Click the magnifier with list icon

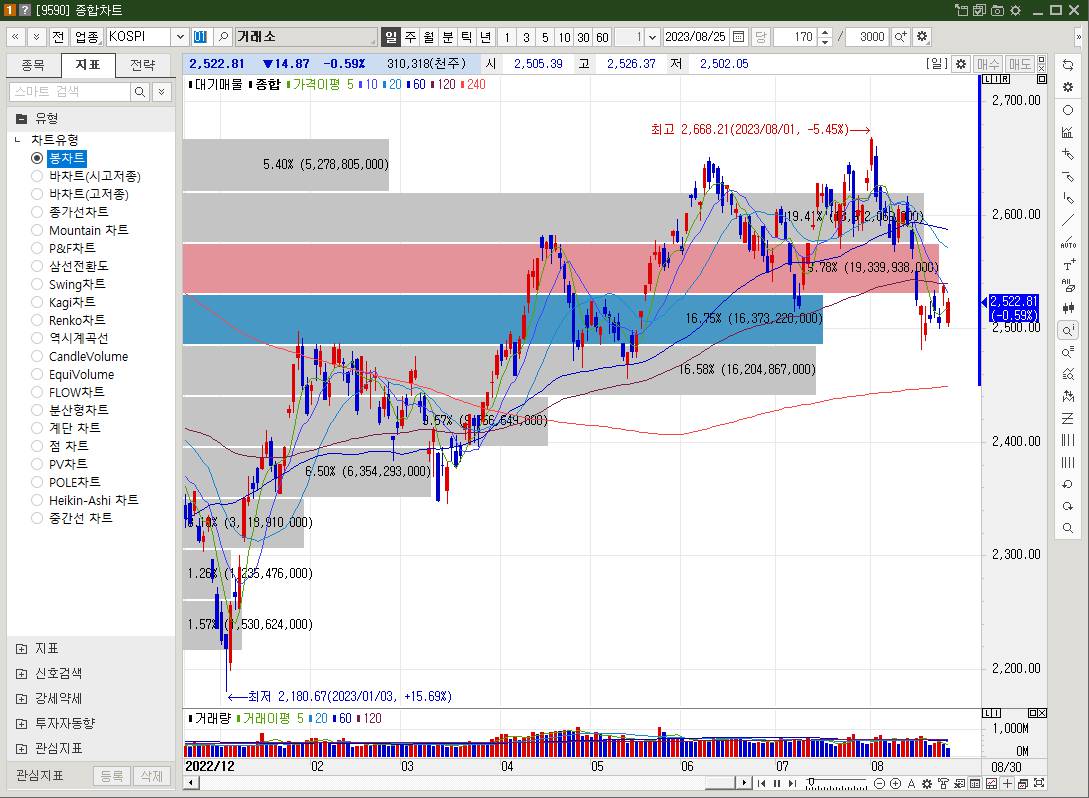1067,353
